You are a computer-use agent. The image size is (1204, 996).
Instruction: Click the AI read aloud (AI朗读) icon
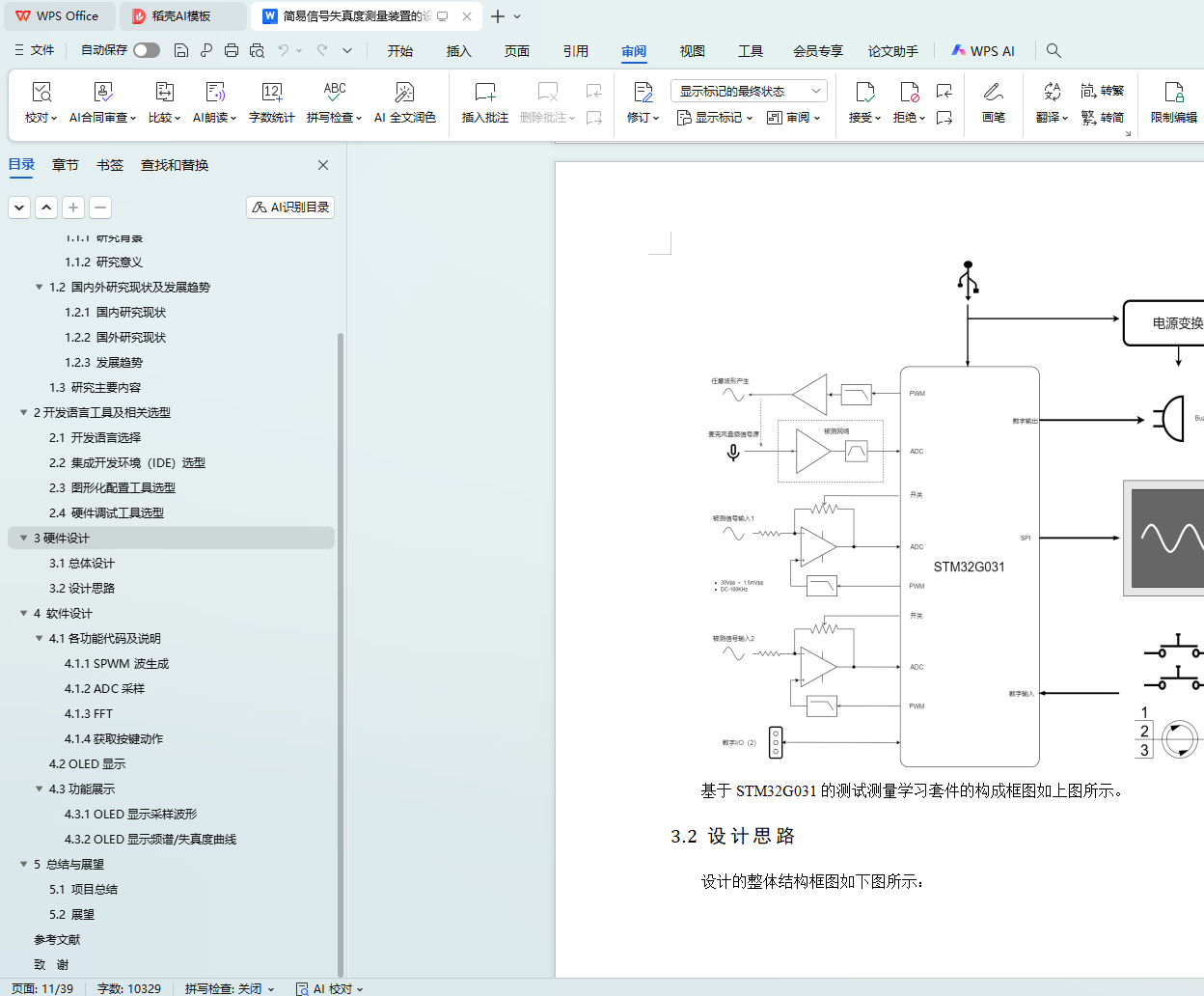click(214, 93)
